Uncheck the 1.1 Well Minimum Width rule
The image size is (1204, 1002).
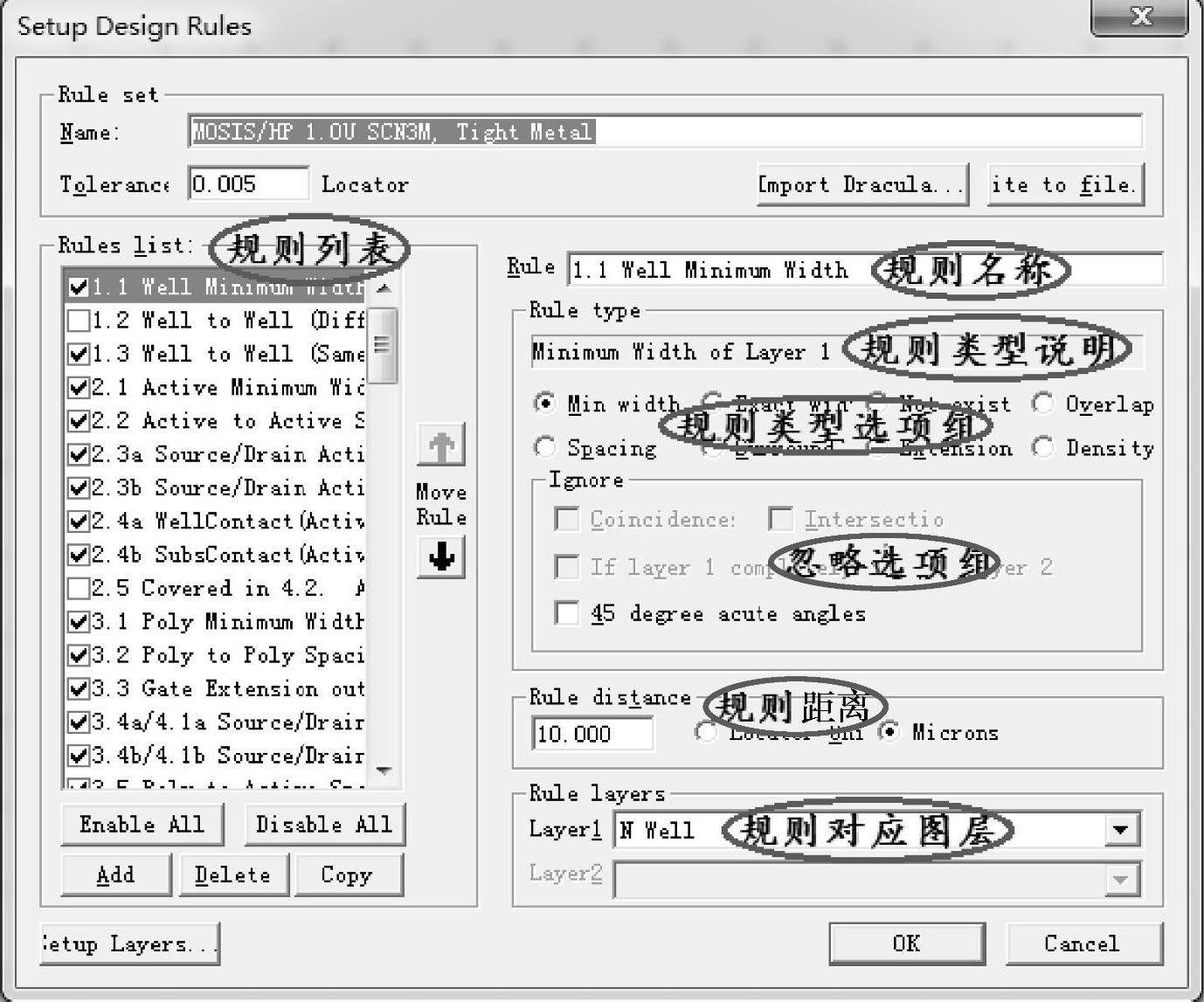79,287
